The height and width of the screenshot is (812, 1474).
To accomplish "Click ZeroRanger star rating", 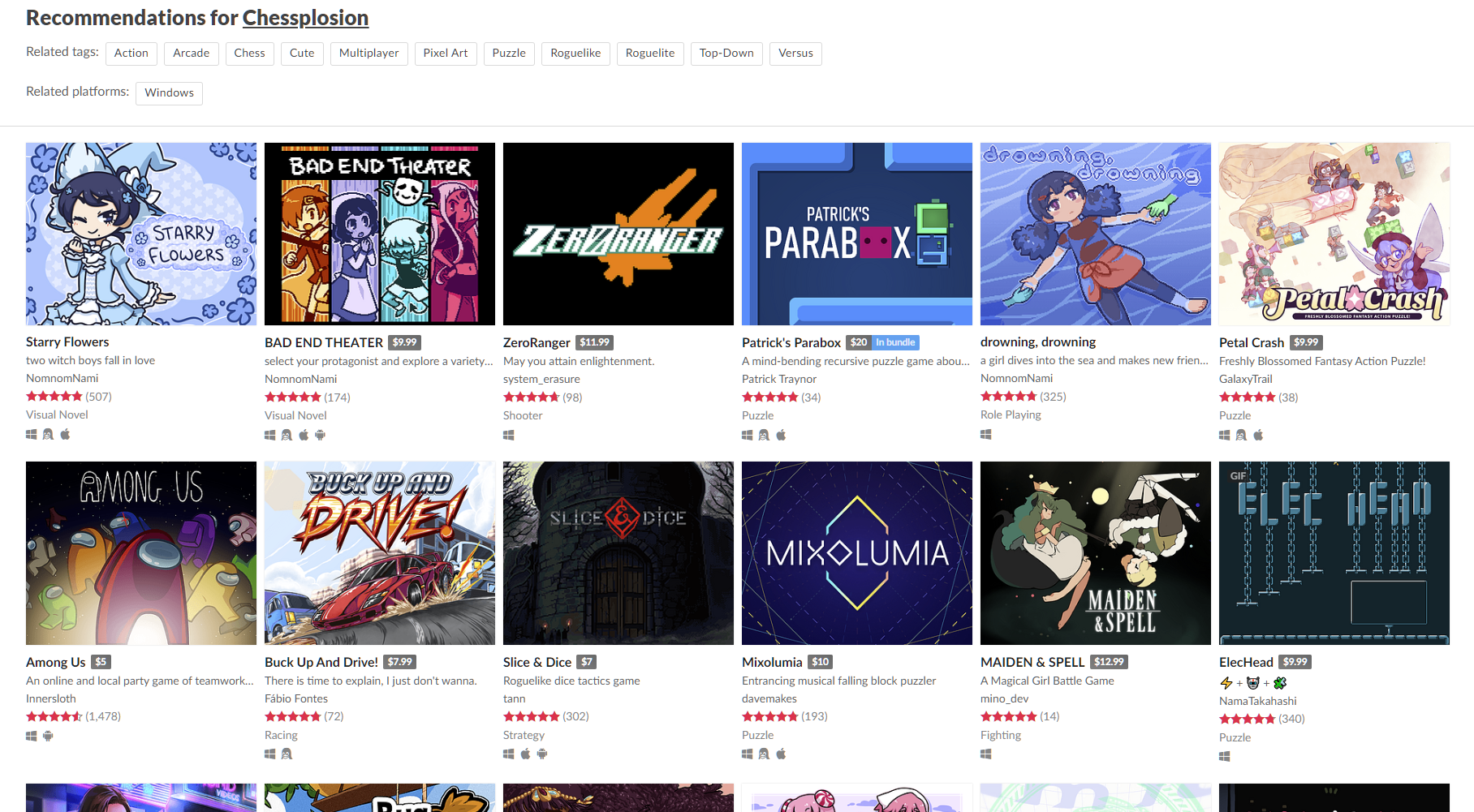I will tap(532, 397).
